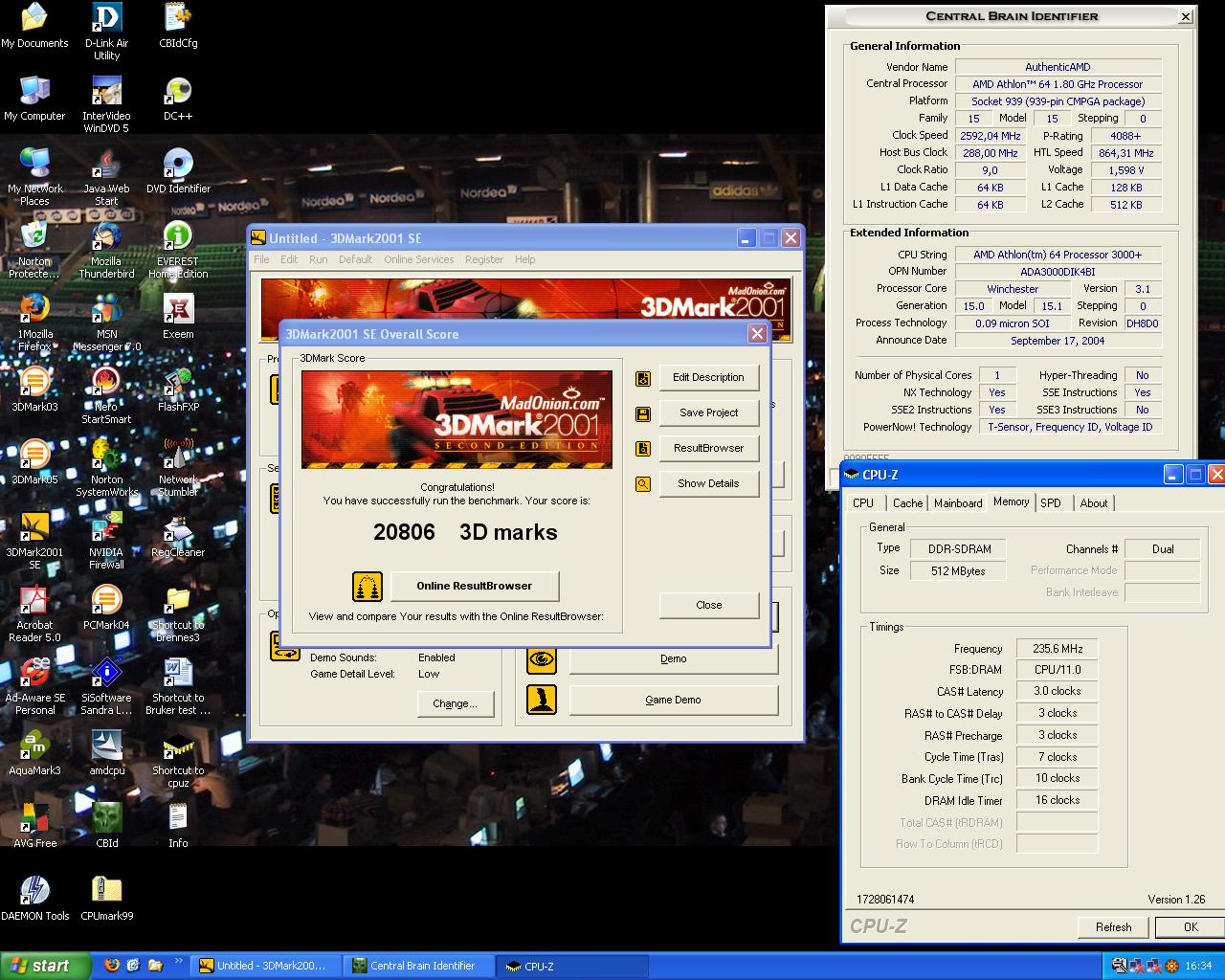Click the Type field DDR-SDRAM in CPU-Z

coord(960,548)
